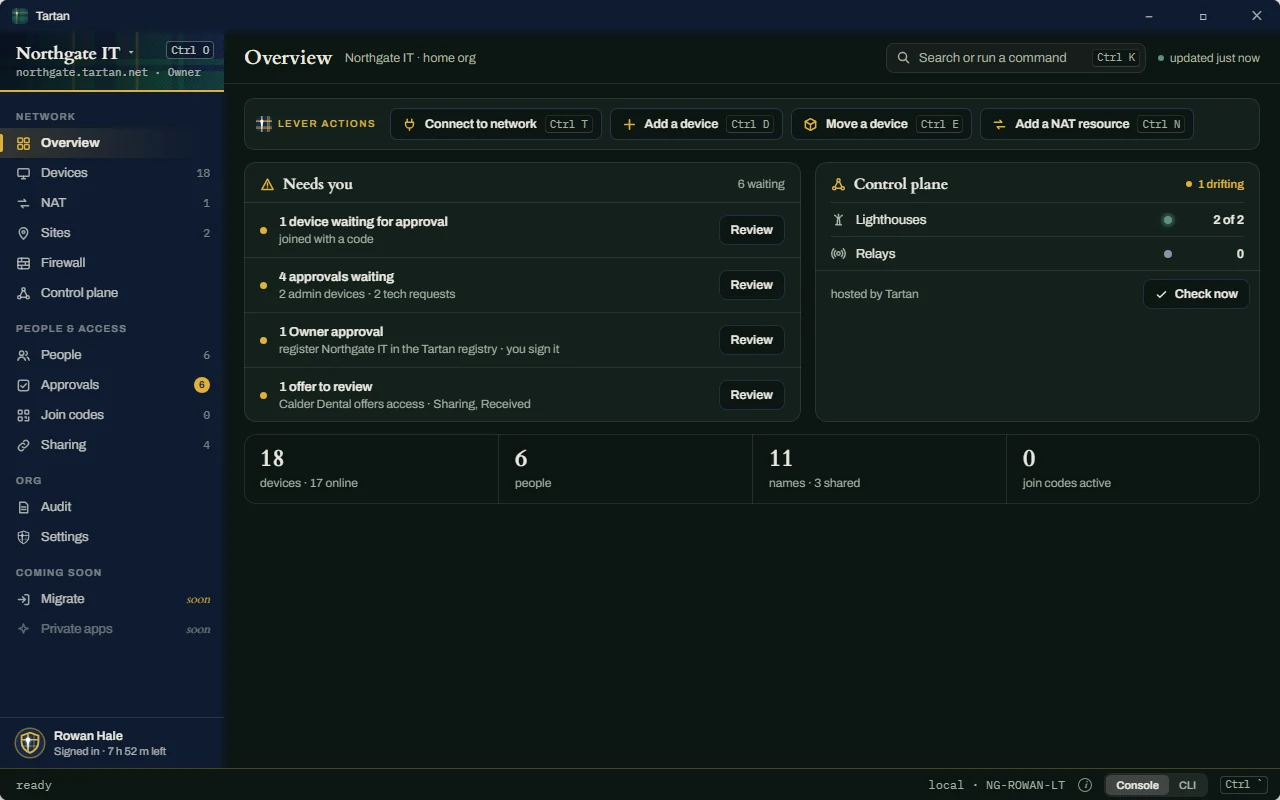Click the Tartan app logo in title bar
The width and height of the screenshot is (1280, 800).
[19, 16]
